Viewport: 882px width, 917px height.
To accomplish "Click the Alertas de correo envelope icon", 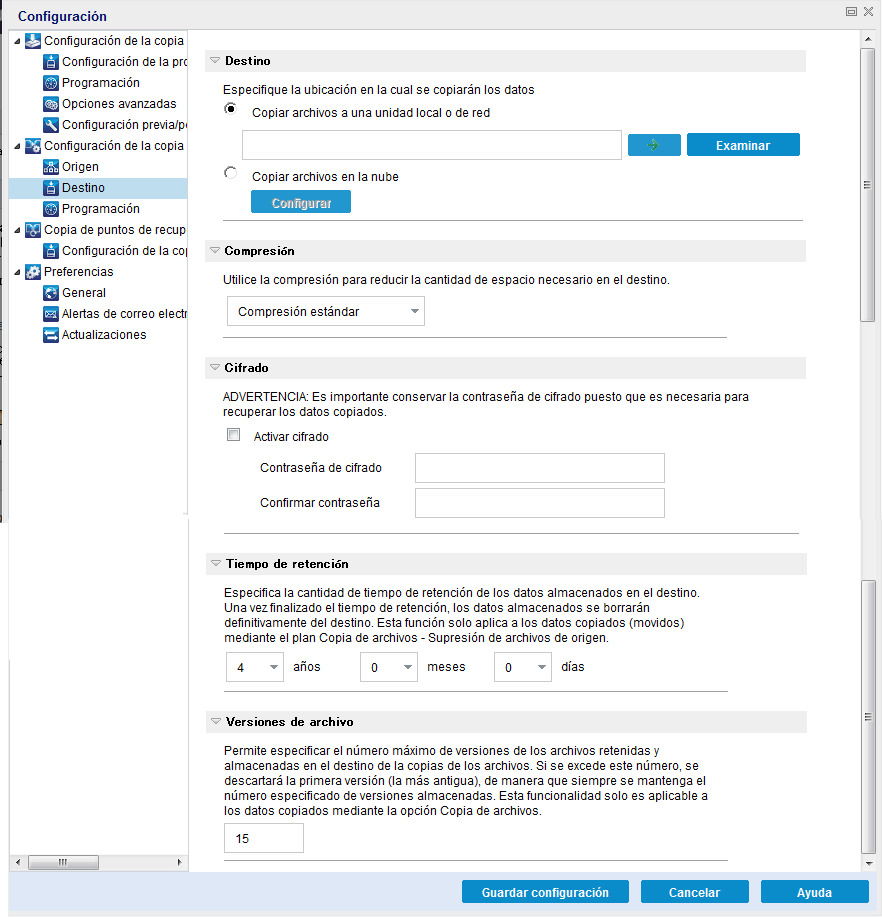I will point(51,315).
